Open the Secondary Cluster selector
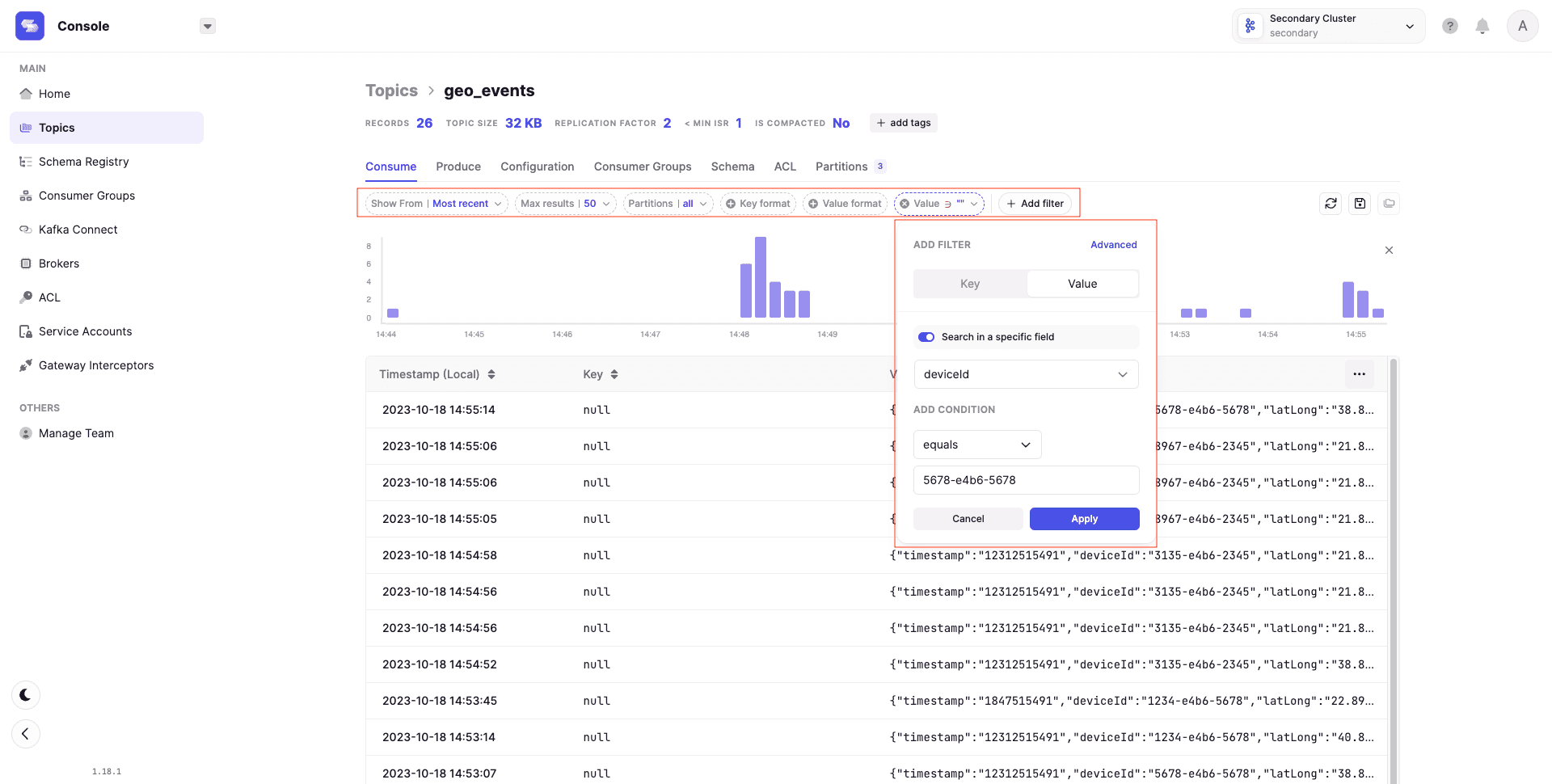Image resolution: width=1552 pixels, height=784 pixels. (1328, 26)
